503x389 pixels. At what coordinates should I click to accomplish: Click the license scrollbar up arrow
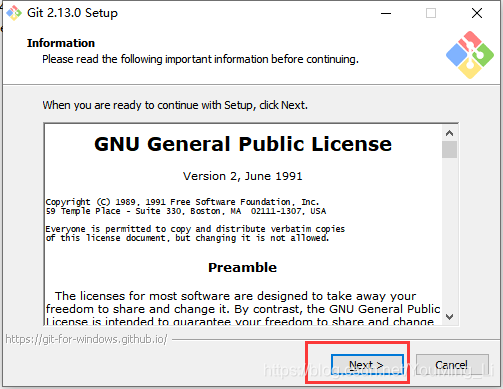(x=449, y=133)
